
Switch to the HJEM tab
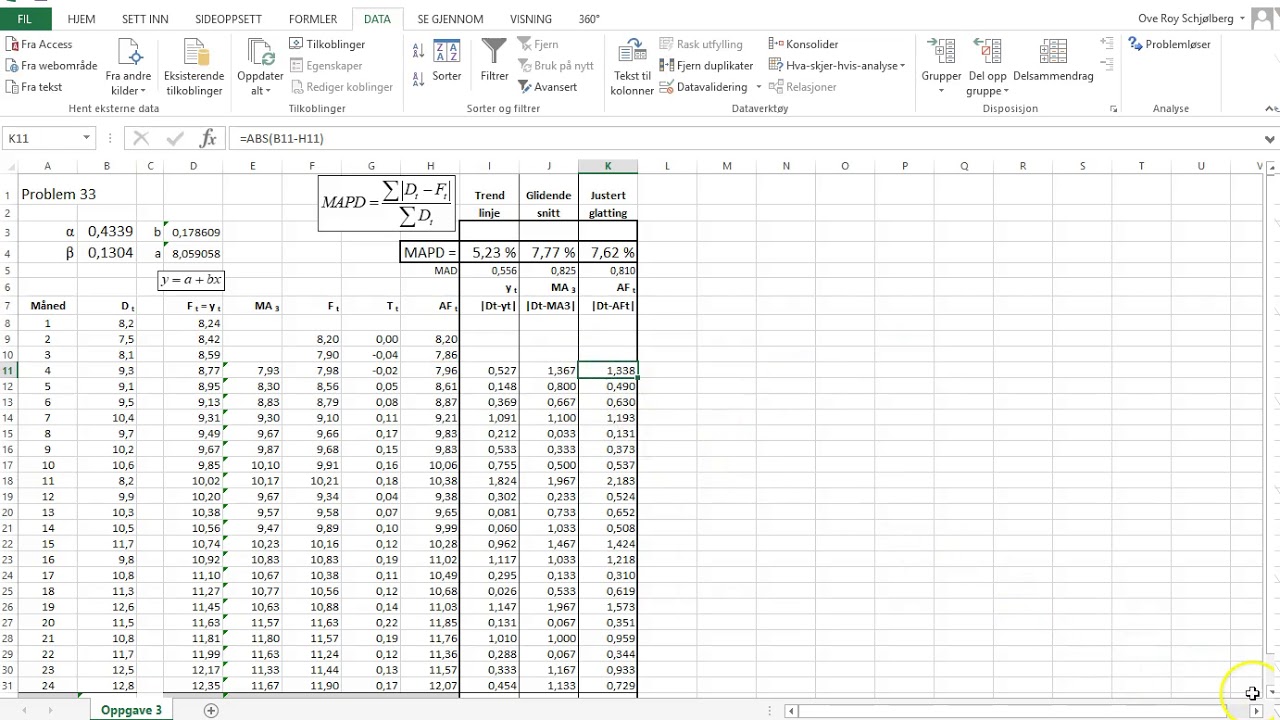[x=82, y=19]
